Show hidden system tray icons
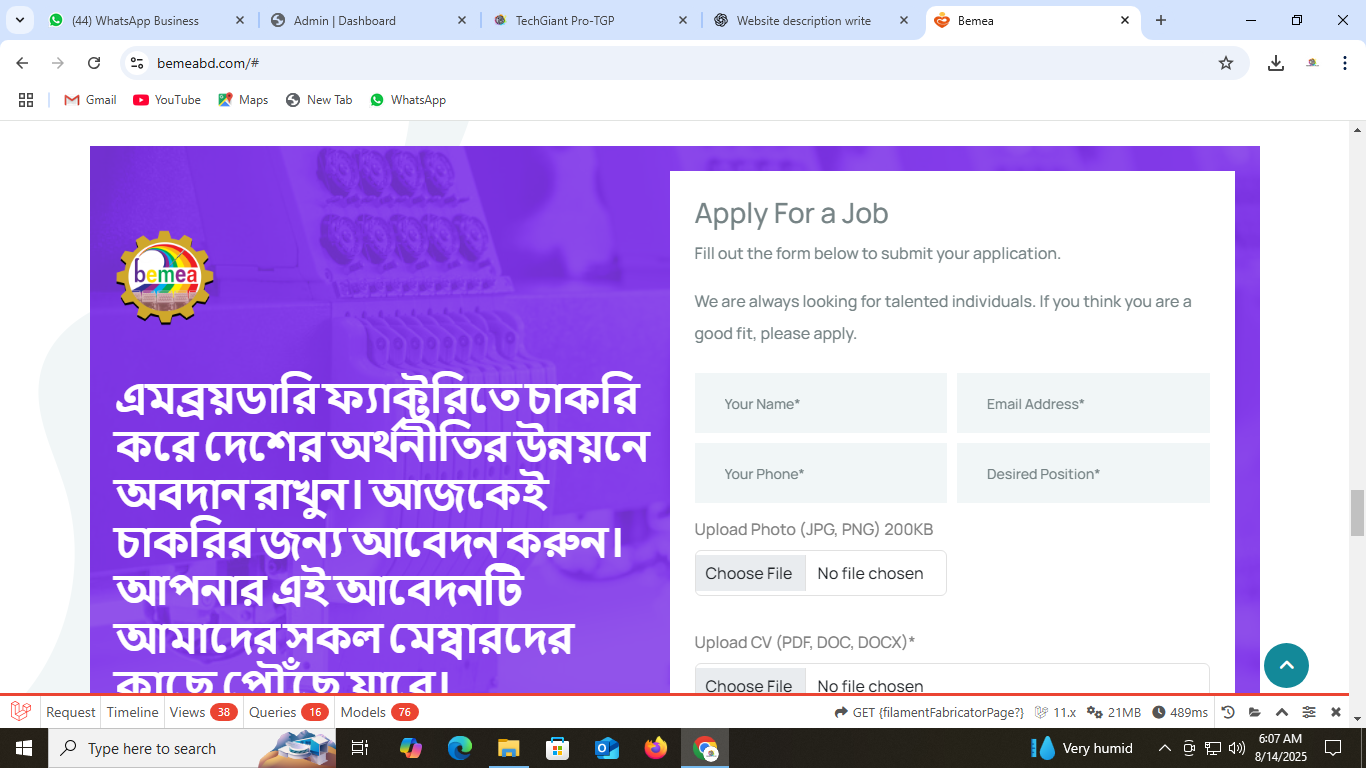 (1164, 748)
